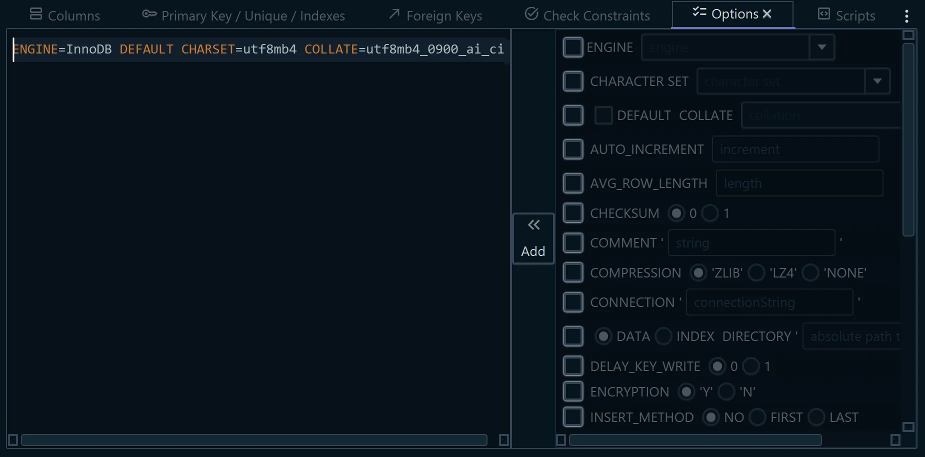The image size is (925, 457).
Task: Select DELAY_KEY_WRITE value 1 radio
Action: pyautogui.click(x=751, y=366)
